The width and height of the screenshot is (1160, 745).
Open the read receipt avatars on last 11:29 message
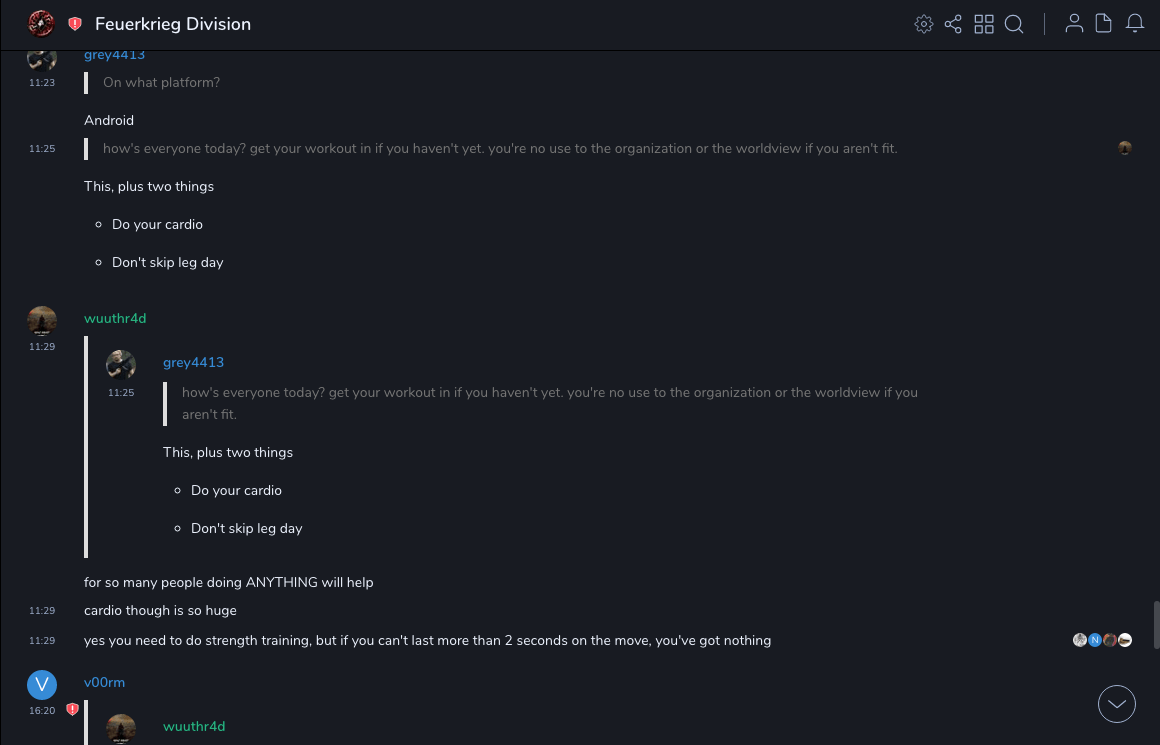1102,640
